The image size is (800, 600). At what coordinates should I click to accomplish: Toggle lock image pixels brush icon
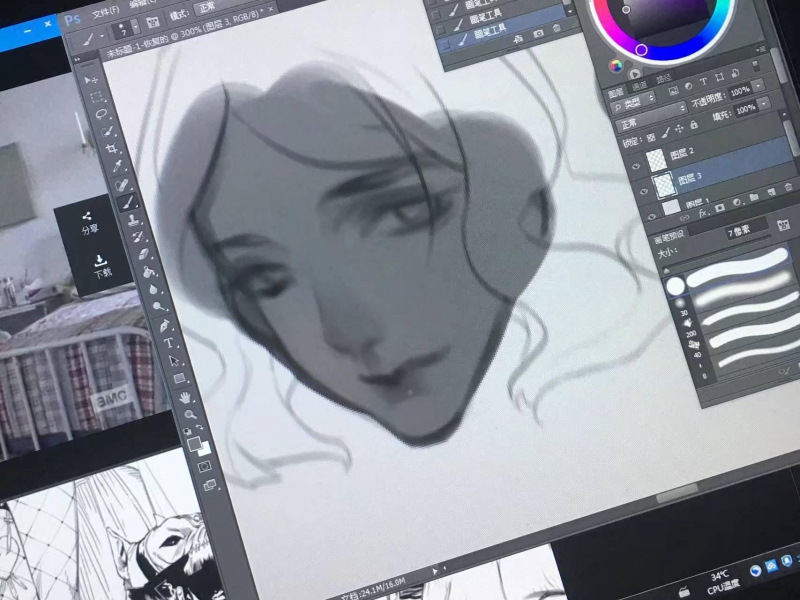click(x=665, y=133)
